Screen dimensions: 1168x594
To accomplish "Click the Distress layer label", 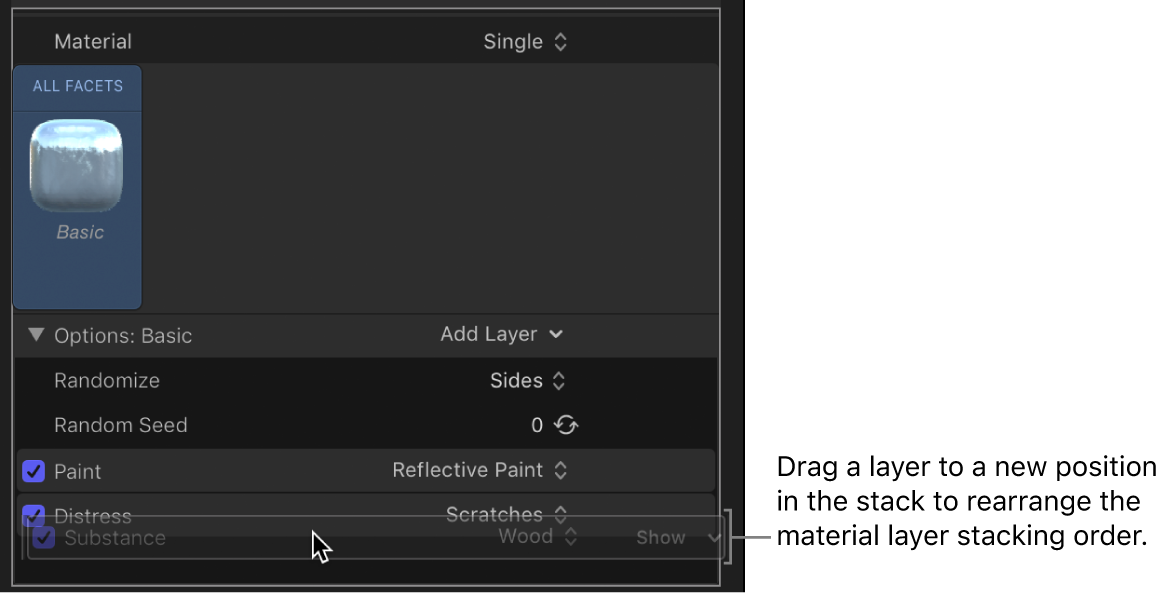I will click(94, 515).
